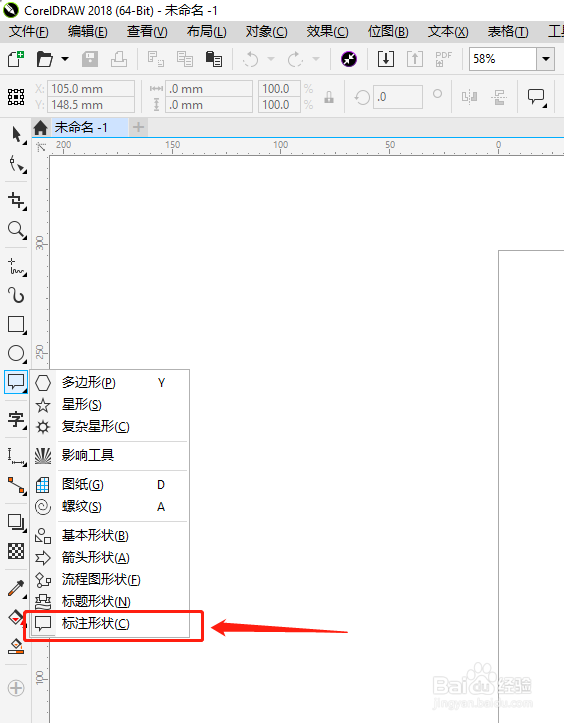Select the Shape edit tool
Image resolution: width=564 pixels, height=723 pixels.
(17, 164)
